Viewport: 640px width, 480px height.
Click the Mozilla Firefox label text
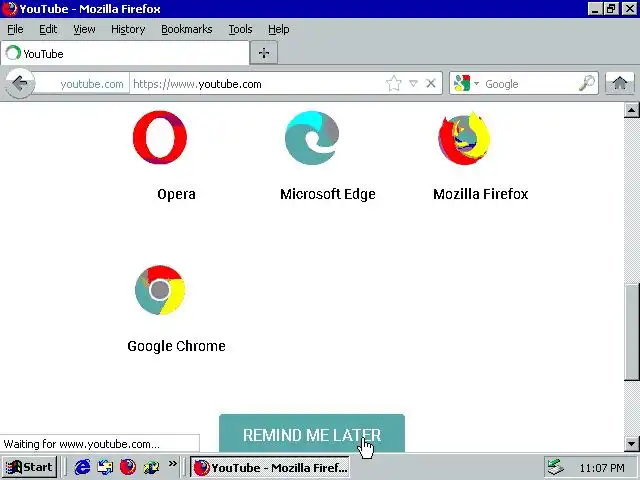(480, 194)
